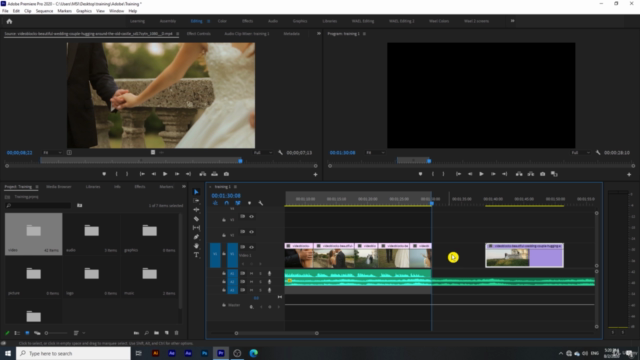Toggle V2 track output eye
Screen dimensions: 640x360
(x=251, y=231)
